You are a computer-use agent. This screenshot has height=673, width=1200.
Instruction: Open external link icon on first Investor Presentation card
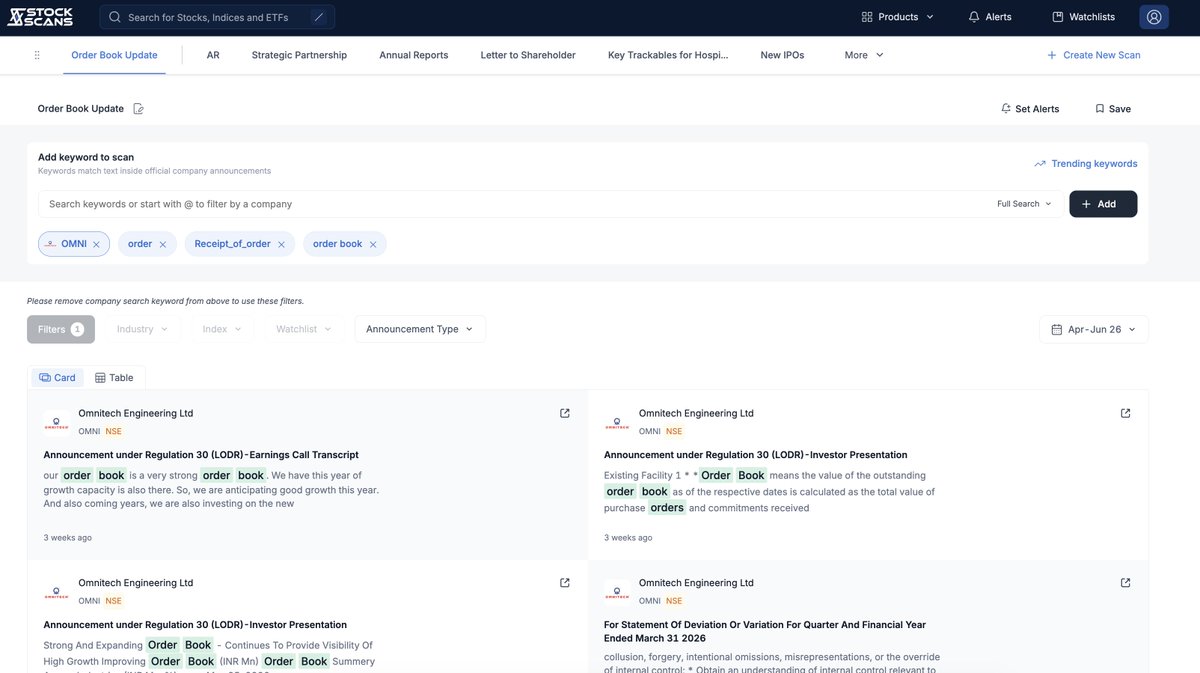(x=1125, y=413)
